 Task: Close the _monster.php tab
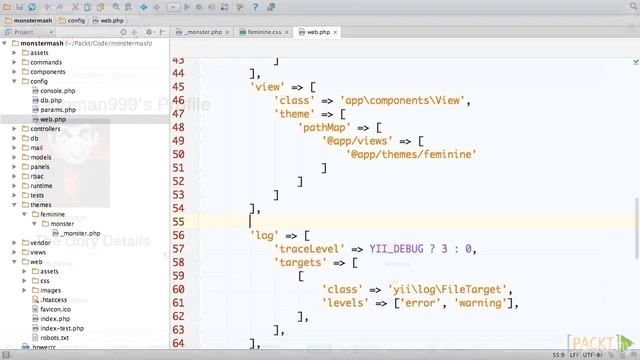pyautogui.click(x=227, y=32)
